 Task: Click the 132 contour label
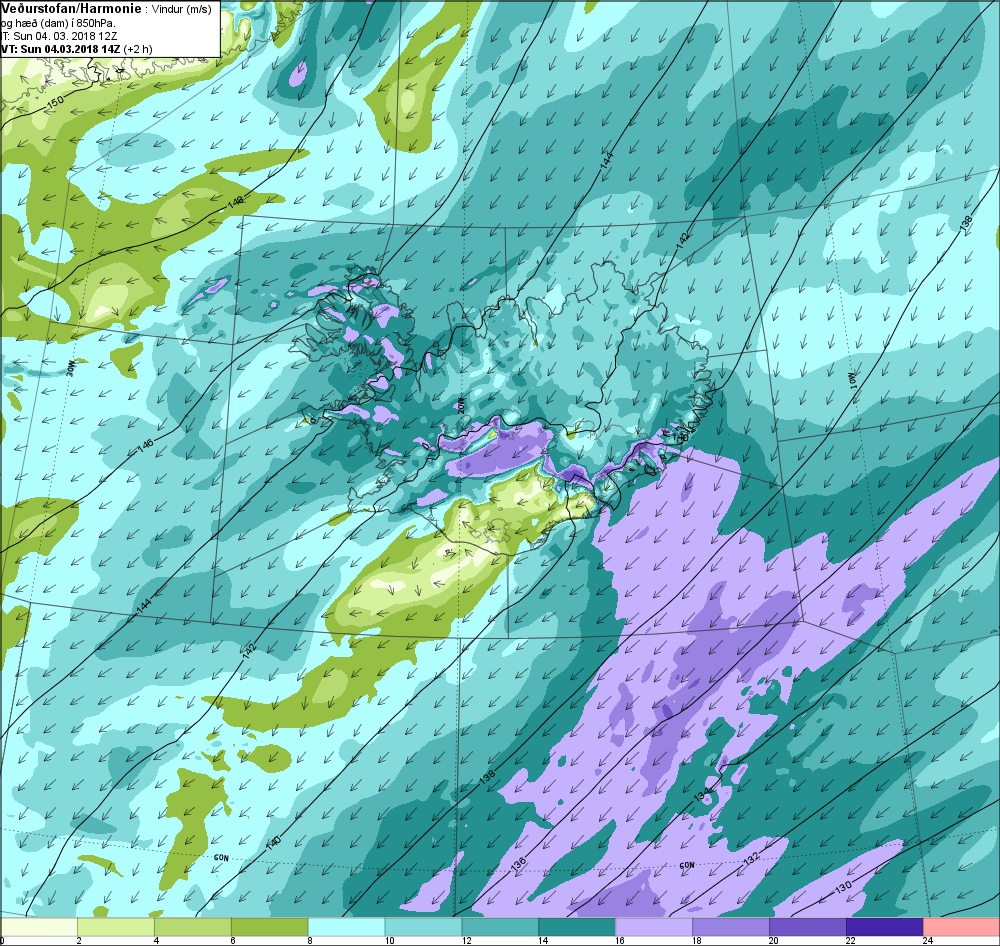752,859
